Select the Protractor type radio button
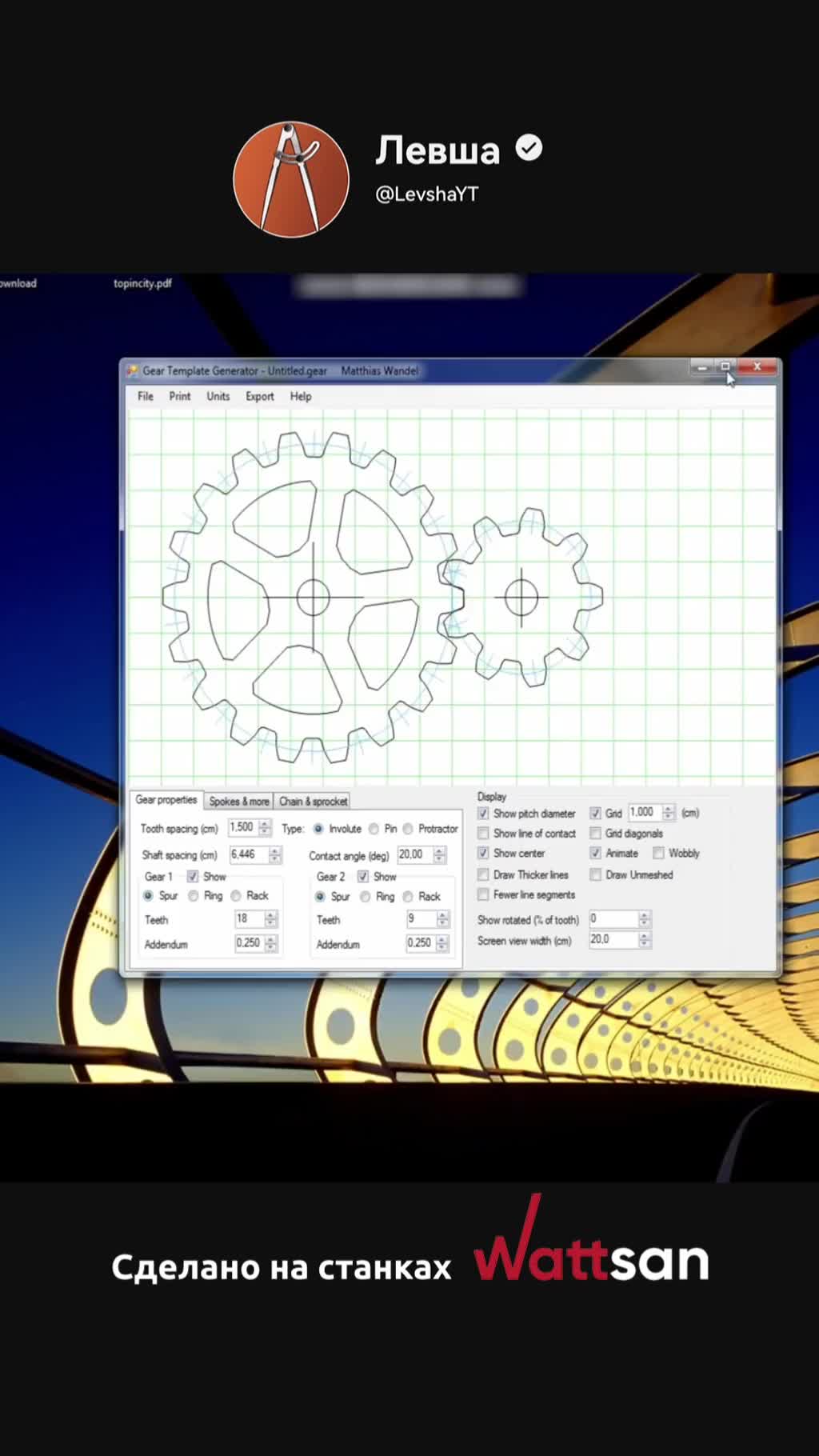 (x=408, y=829)
